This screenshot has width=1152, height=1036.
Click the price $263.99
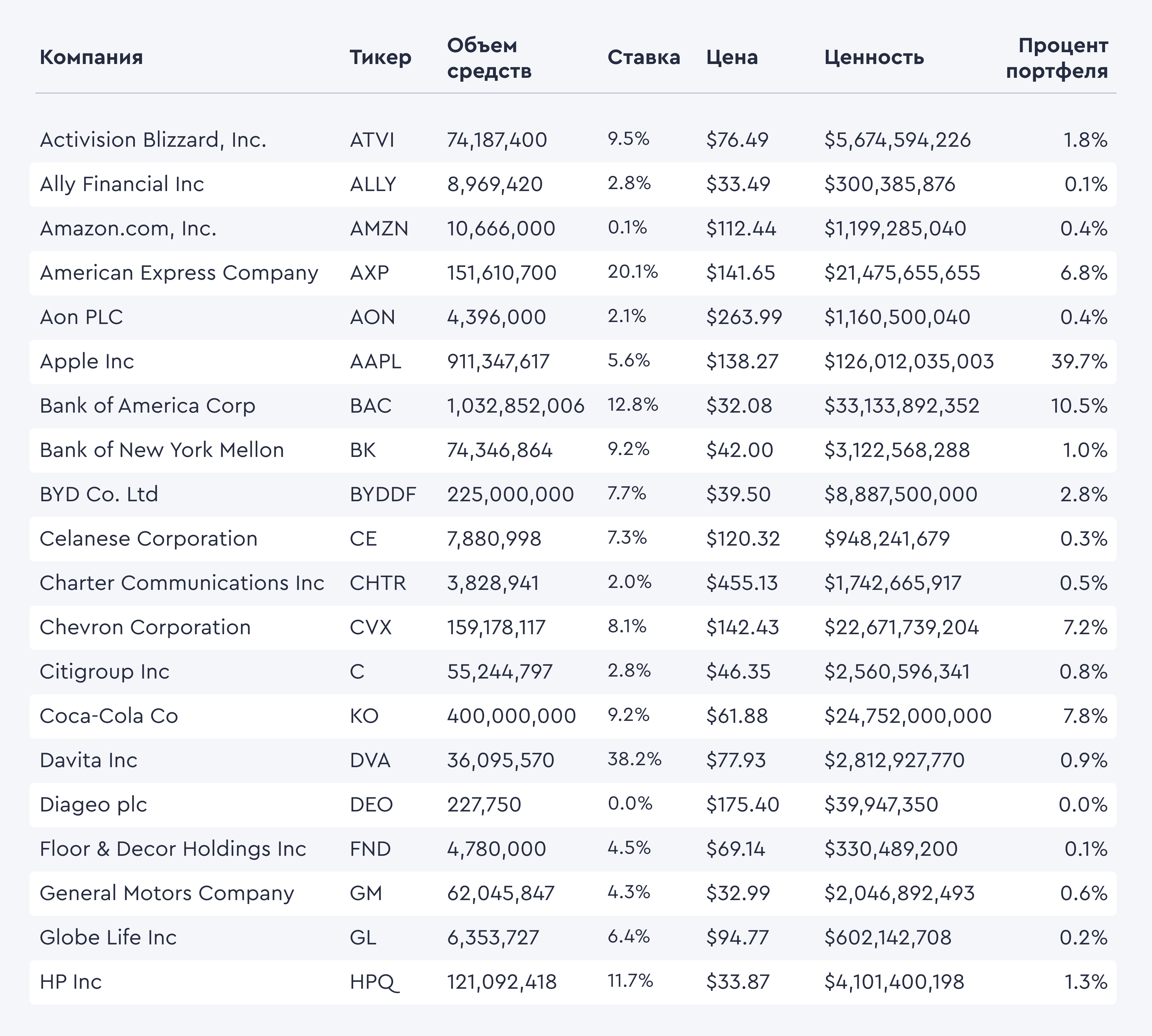[x=744, y=317]
